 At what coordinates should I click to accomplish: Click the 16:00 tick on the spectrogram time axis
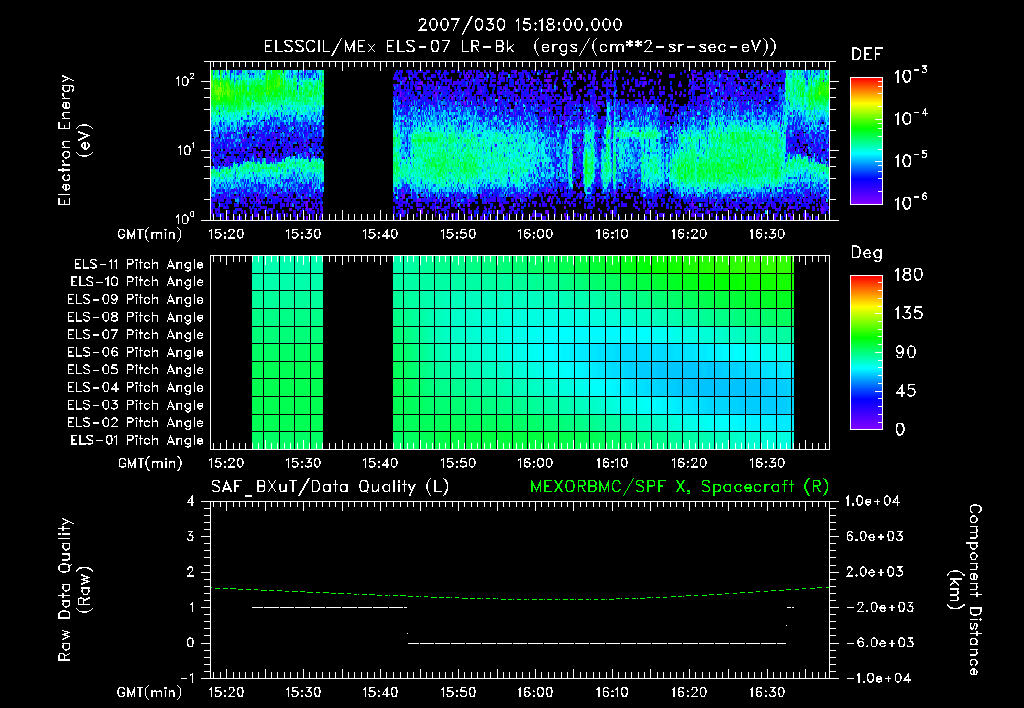pos(535,234)
